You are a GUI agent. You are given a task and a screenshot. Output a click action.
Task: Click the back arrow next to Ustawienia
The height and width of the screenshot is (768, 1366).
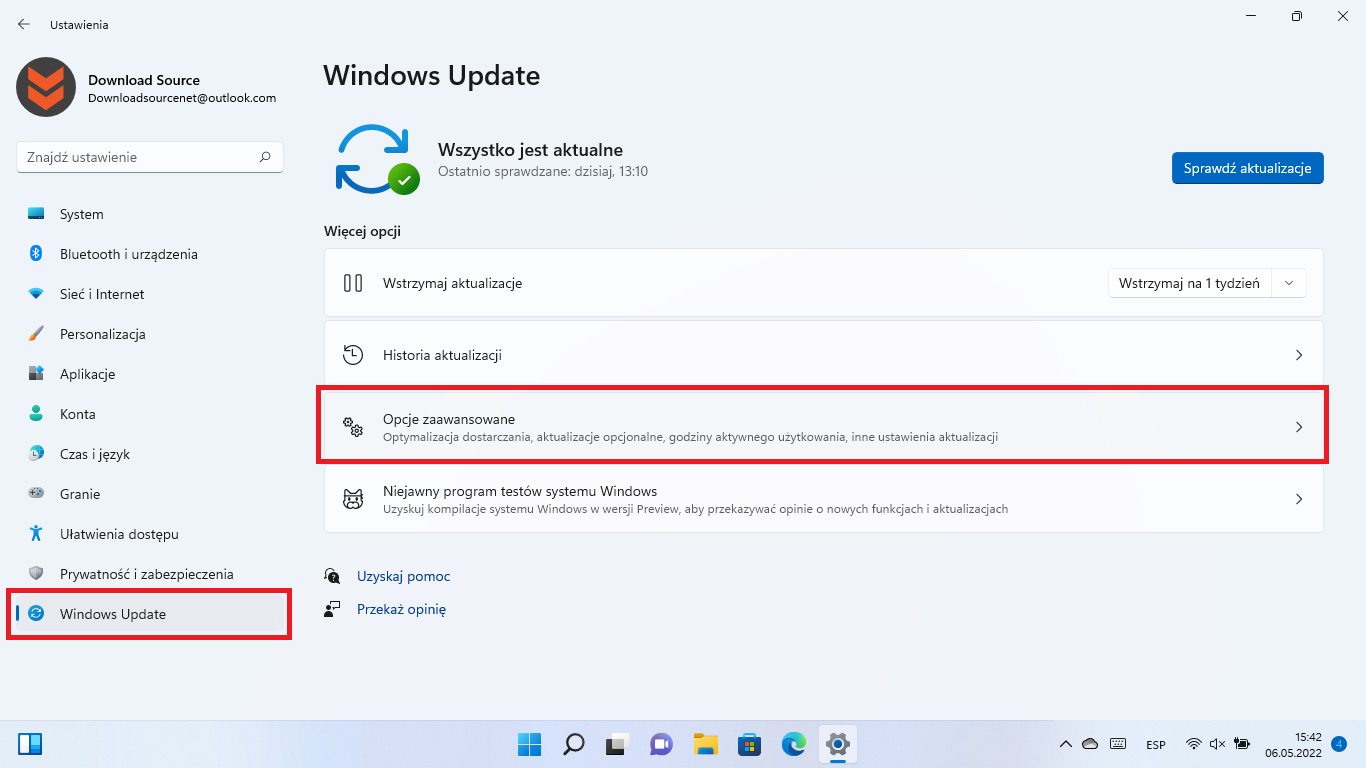pyautogui.click(x=24, y=24)
